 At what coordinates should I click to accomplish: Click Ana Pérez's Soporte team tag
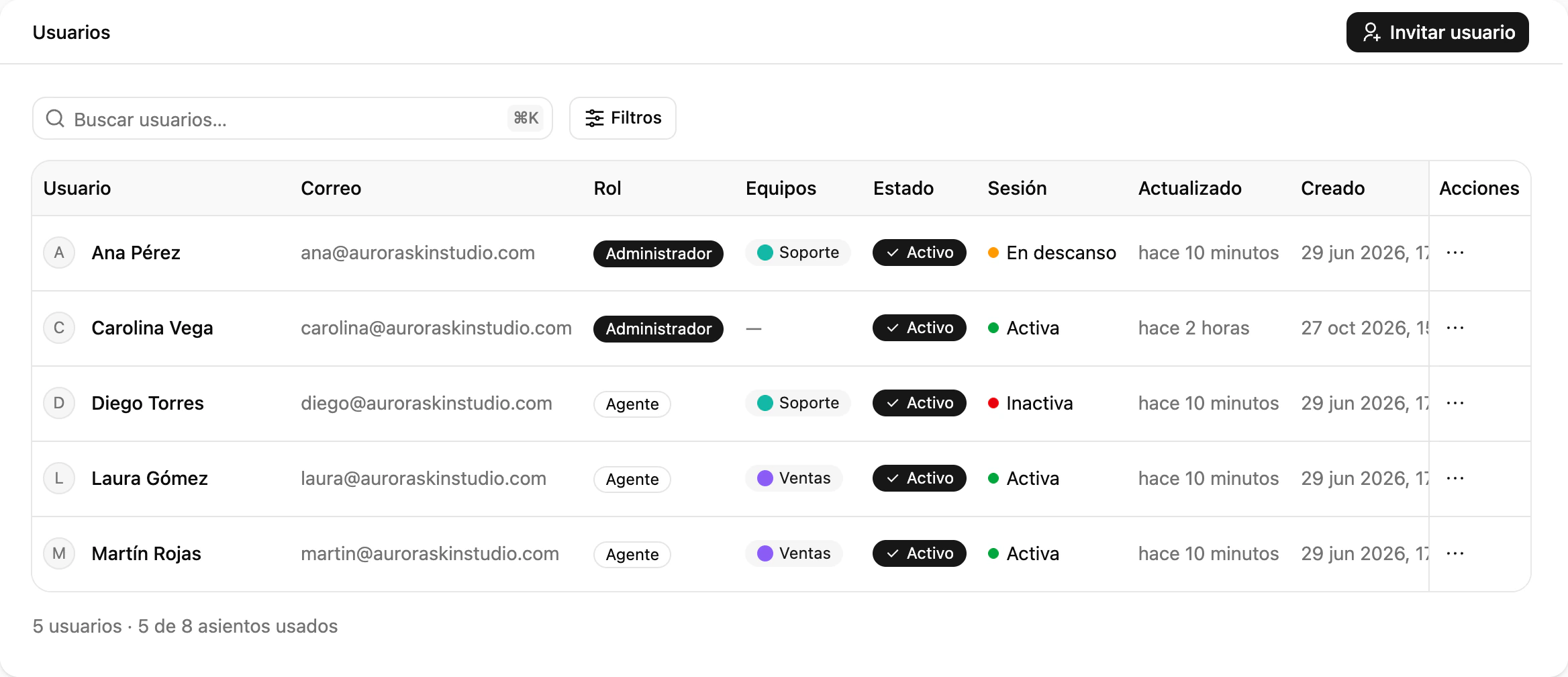click(x=798, y=253)
